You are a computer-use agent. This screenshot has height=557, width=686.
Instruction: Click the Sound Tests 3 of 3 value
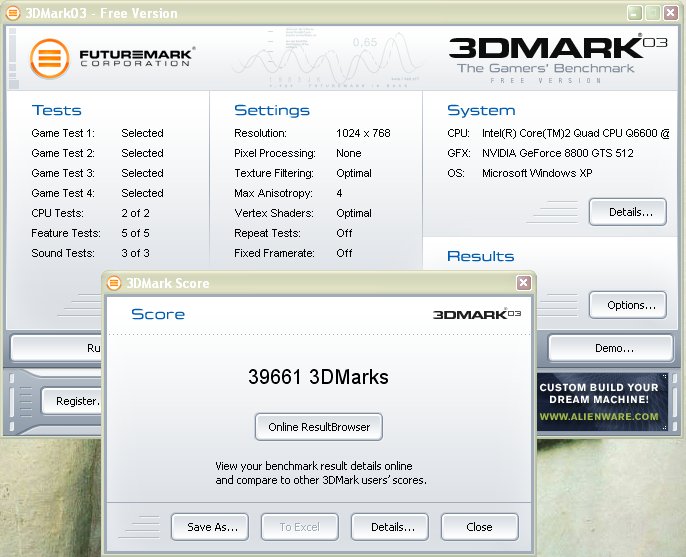[x=135, y=253]
